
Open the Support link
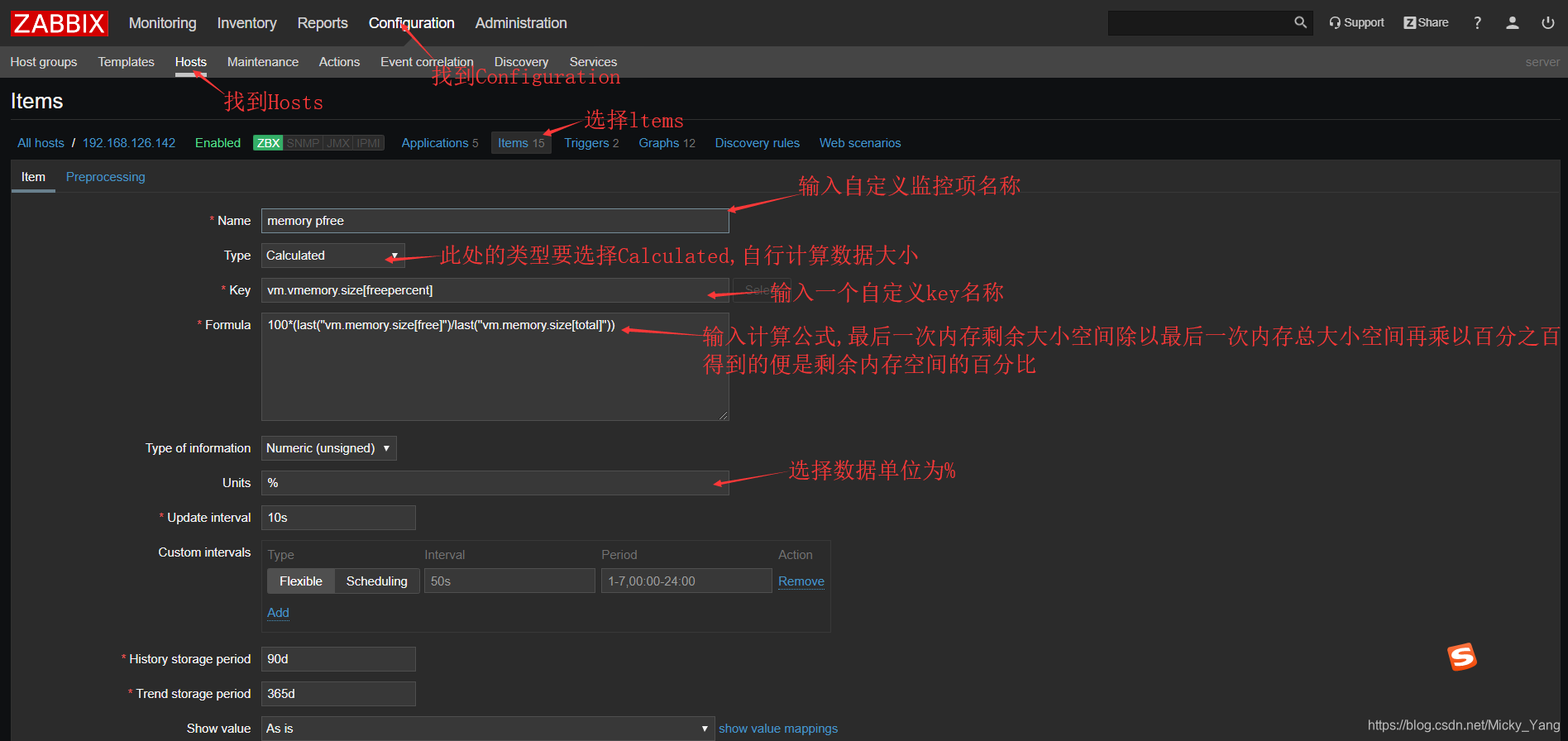(x=1356, y=23)
